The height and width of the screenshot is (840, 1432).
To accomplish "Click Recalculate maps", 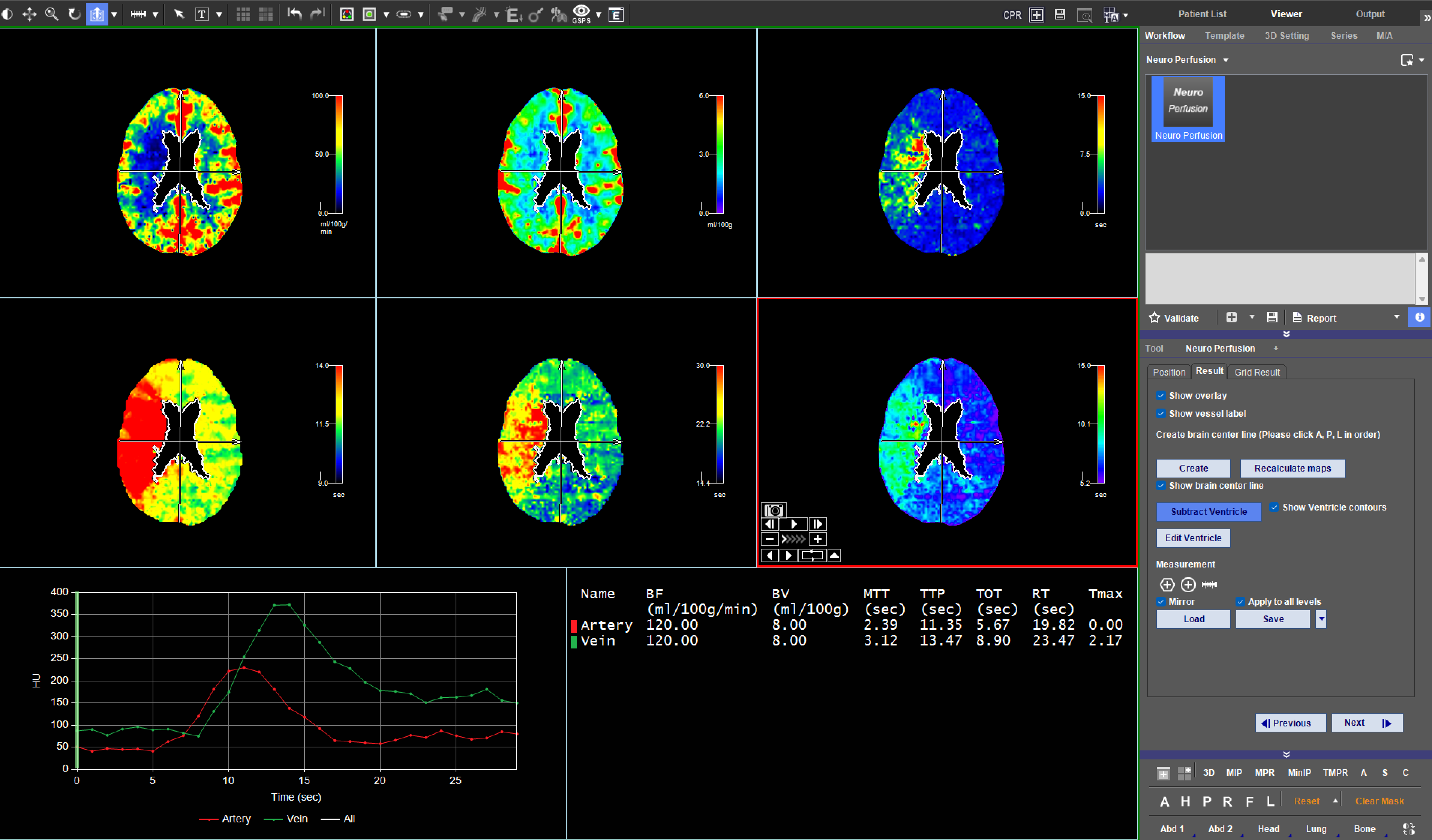I will (x=1292, y=468).
